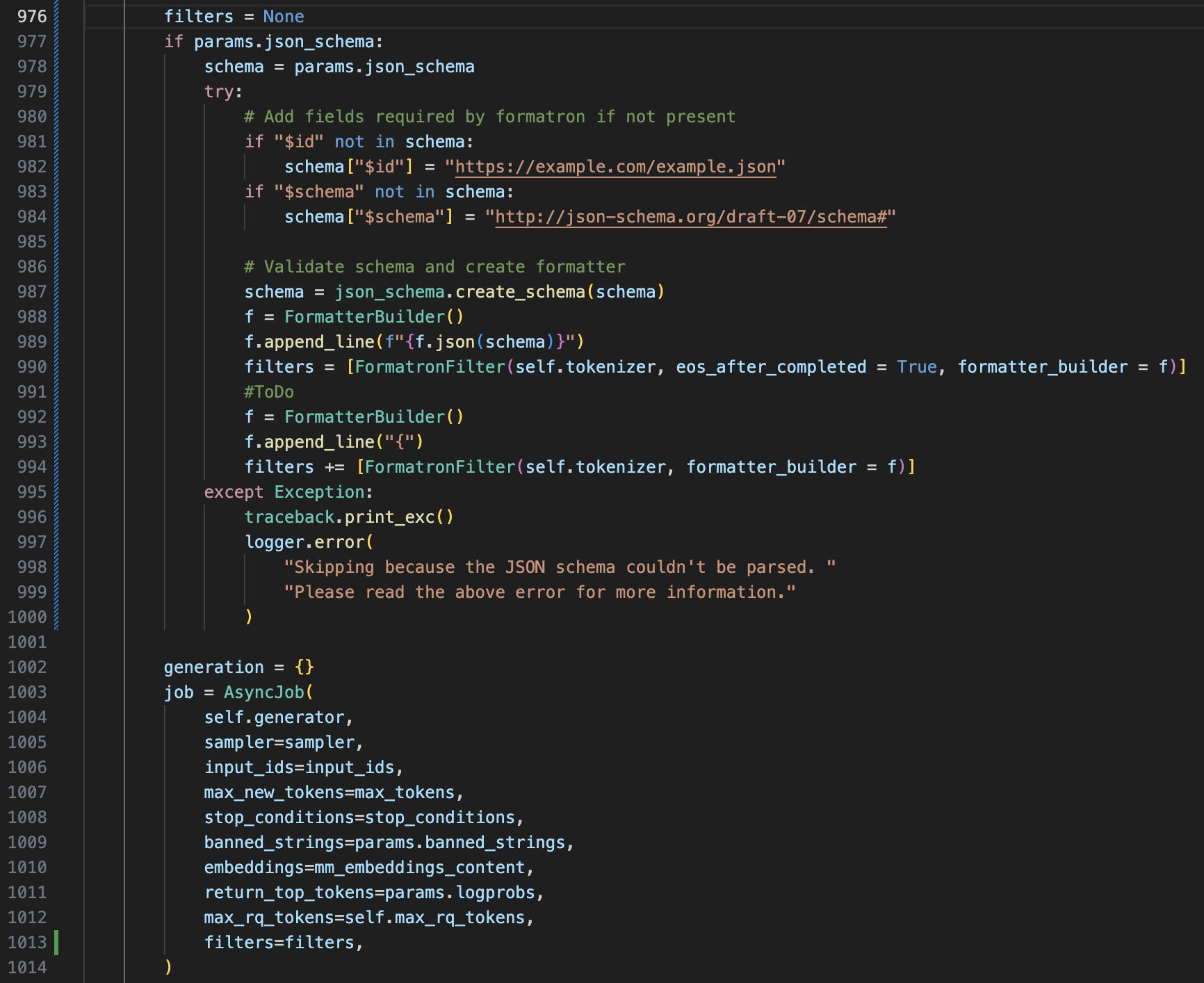Click the "max_rq_tokens=self.max_rq_tokens," argument
1204x983 pixels.
(369, 918)
